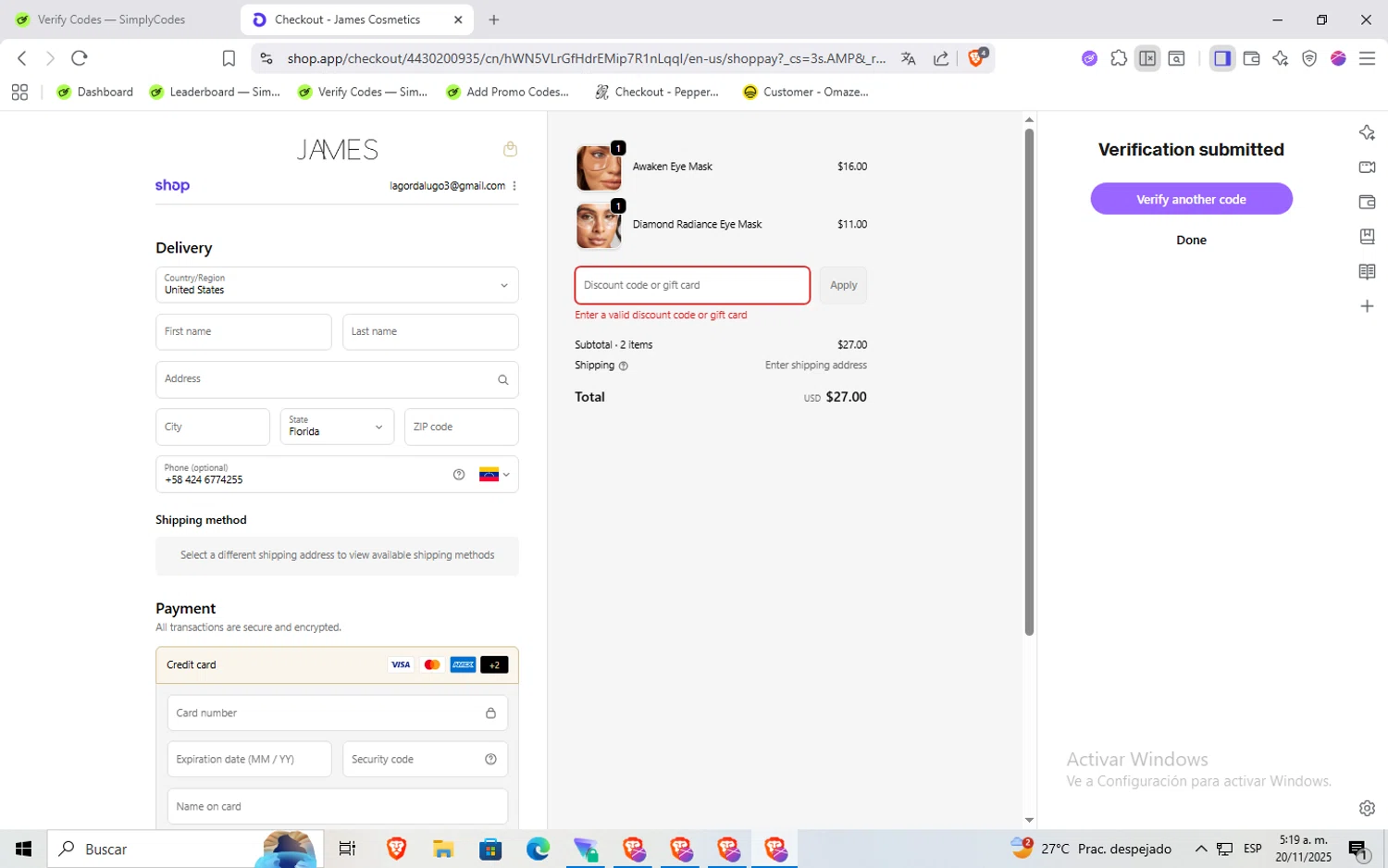Click the ZIP code field

point(462,427)
